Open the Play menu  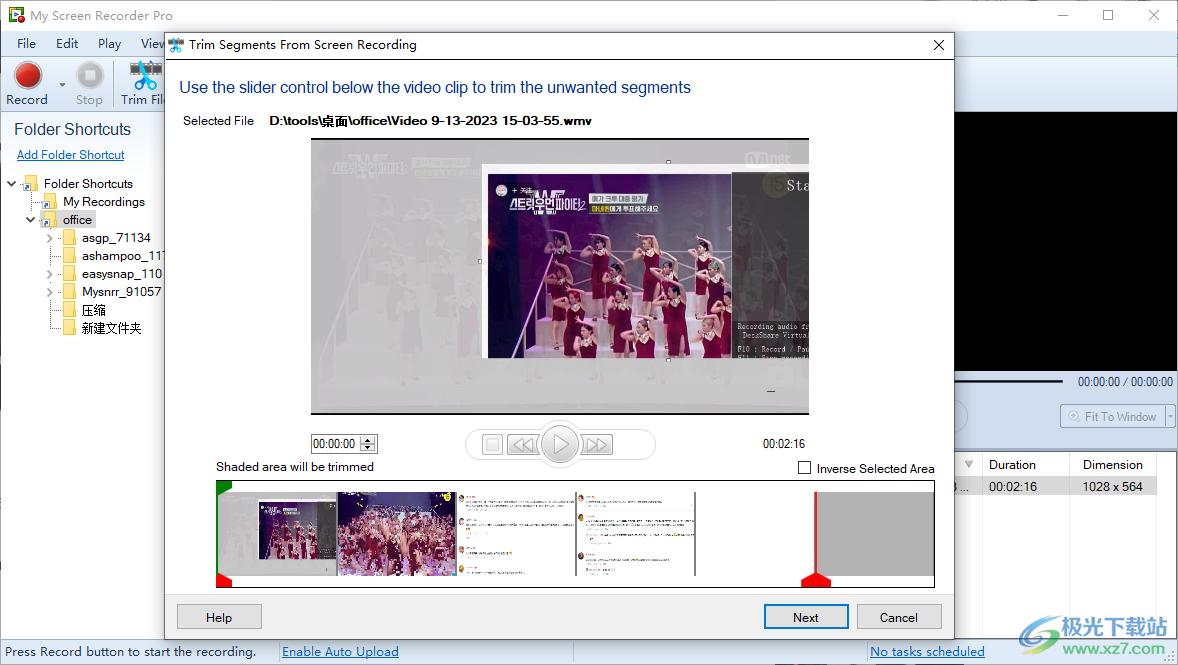(x=109, y=43)
